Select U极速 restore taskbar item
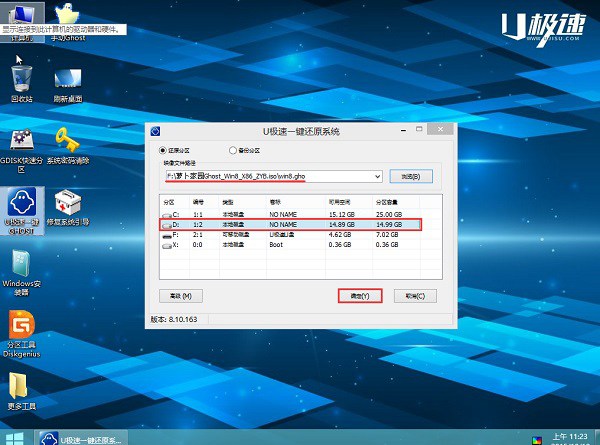This screenshot has width=600, height=445. 81,438
